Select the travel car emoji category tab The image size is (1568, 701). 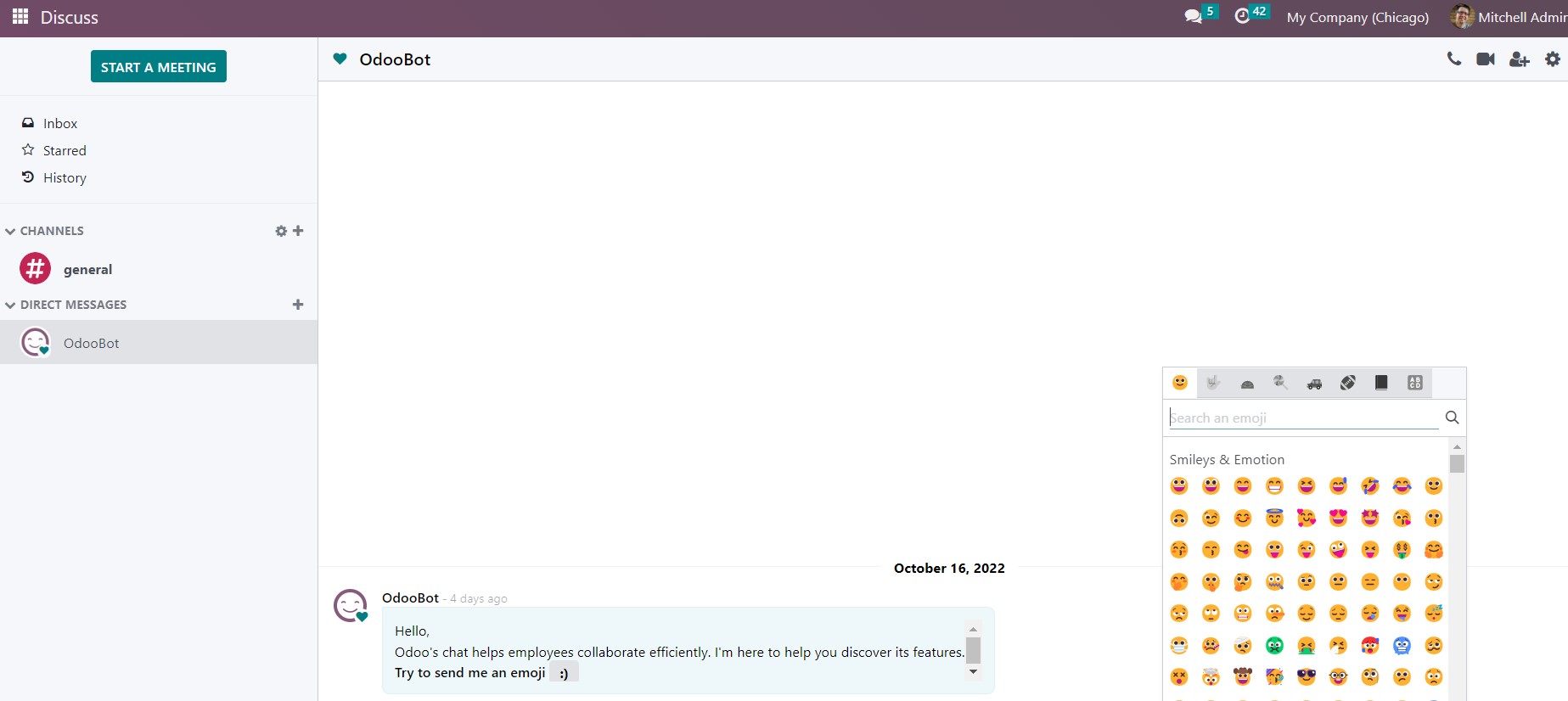click(x=1314, y=383)
